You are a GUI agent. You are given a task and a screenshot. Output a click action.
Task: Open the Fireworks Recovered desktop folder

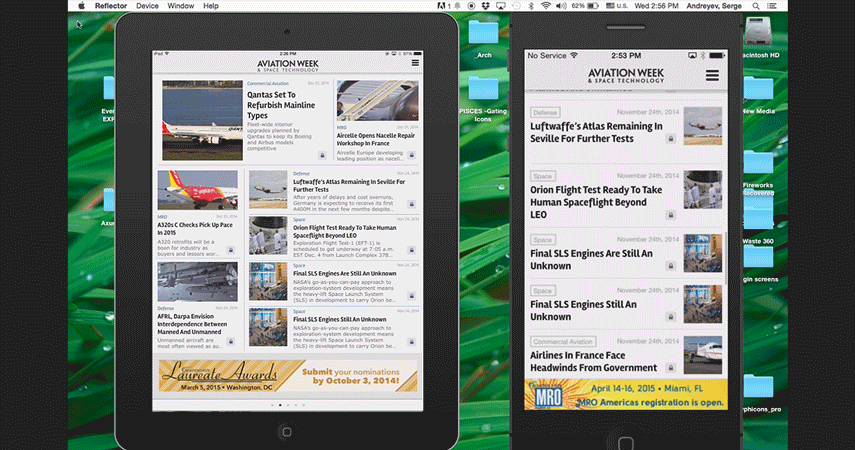758,164
